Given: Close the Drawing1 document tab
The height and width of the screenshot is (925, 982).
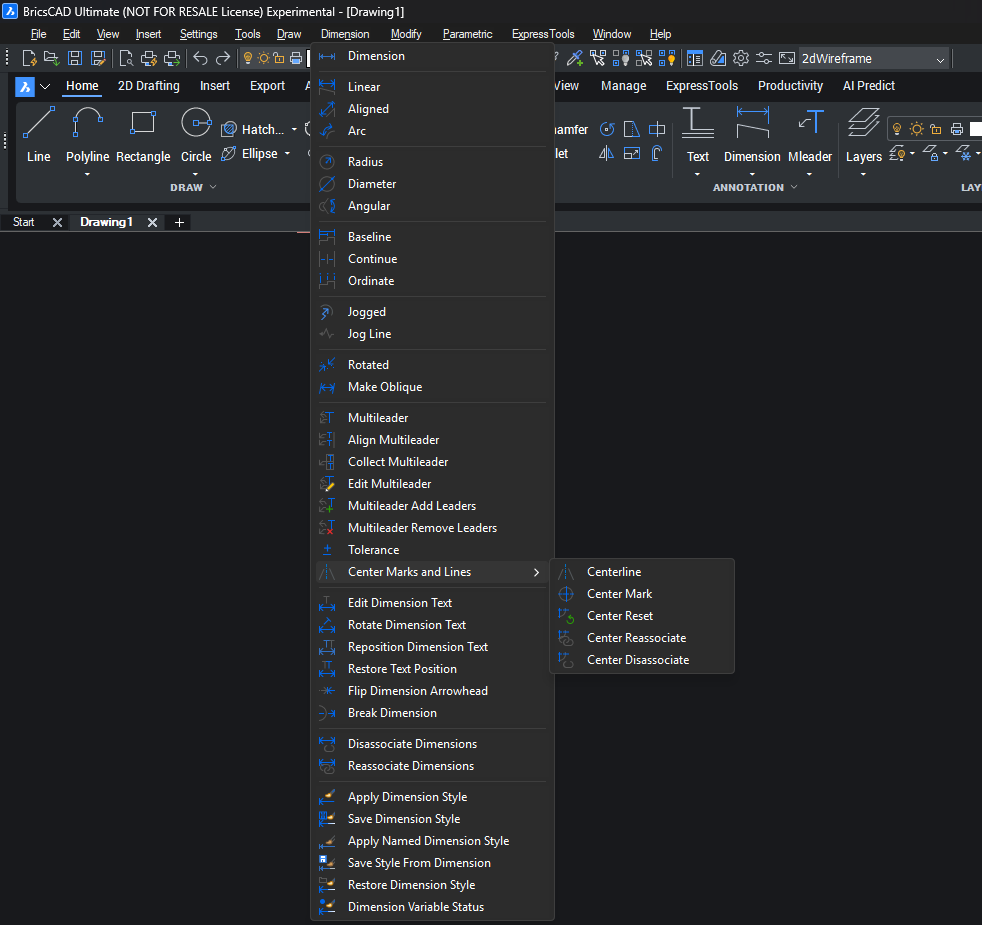Looking at the screenshot, I should click(x=152, y=222).
